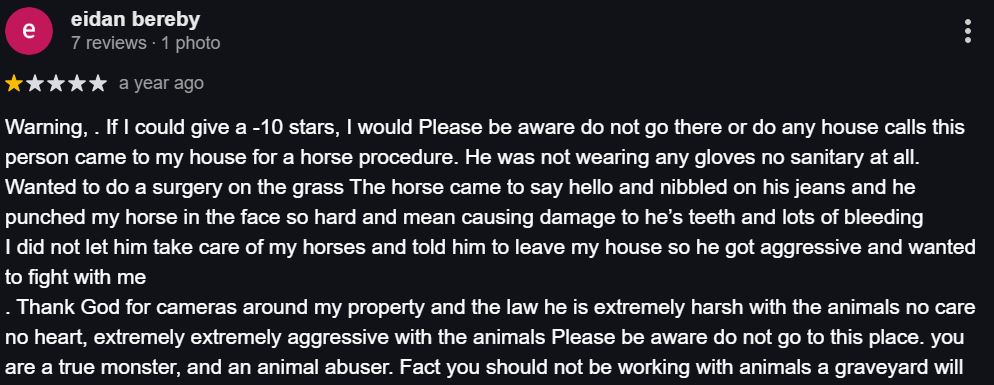Click the '7 reviews · 1 photo' text

tap(145, 43)
